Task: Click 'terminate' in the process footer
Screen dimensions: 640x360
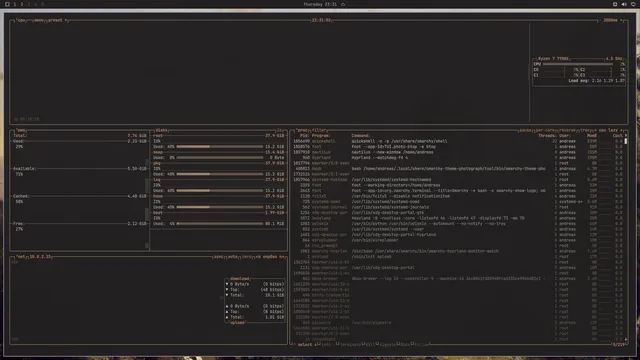Action: [350, 344]
